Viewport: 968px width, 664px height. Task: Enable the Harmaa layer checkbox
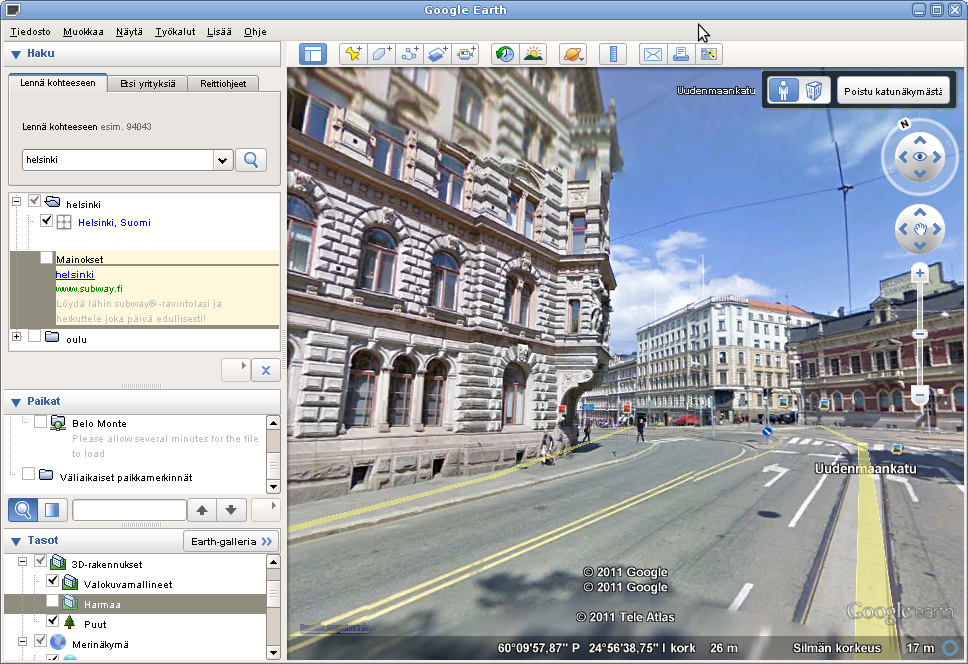click(53, 603)
